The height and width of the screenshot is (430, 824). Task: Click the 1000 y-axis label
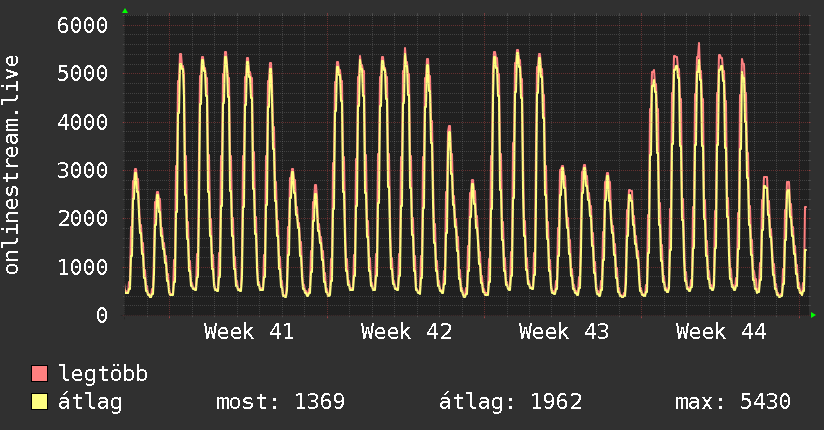[x=83, y=267]
